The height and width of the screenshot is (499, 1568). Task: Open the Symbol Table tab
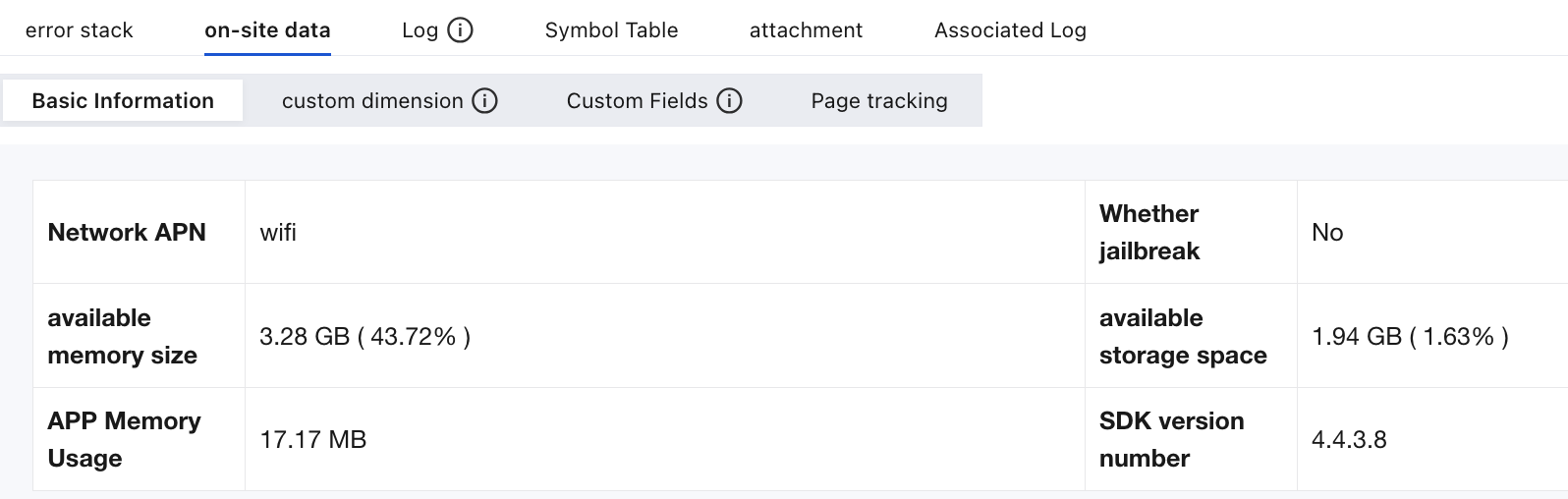(611, 30)
